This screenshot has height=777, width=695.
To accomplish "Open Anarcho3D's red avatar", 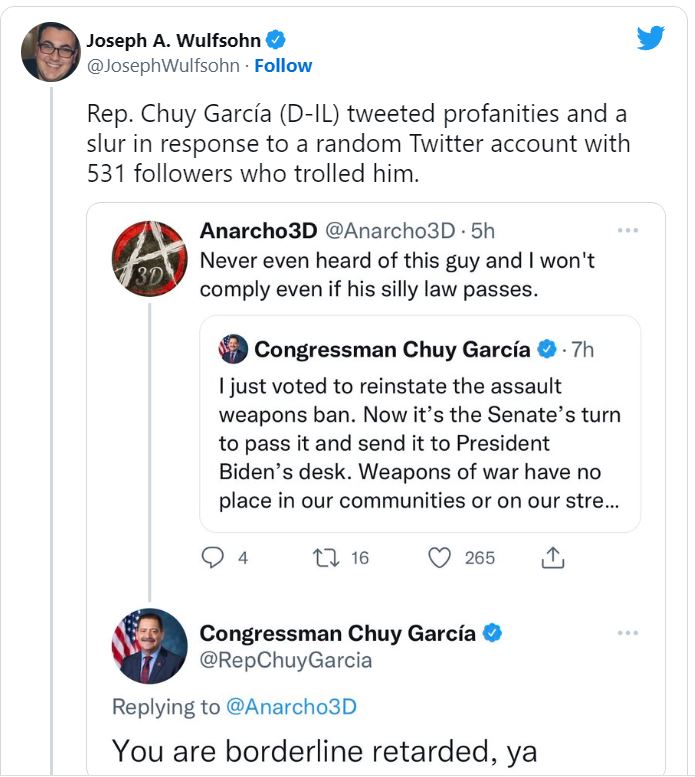I will coord(150,256).
